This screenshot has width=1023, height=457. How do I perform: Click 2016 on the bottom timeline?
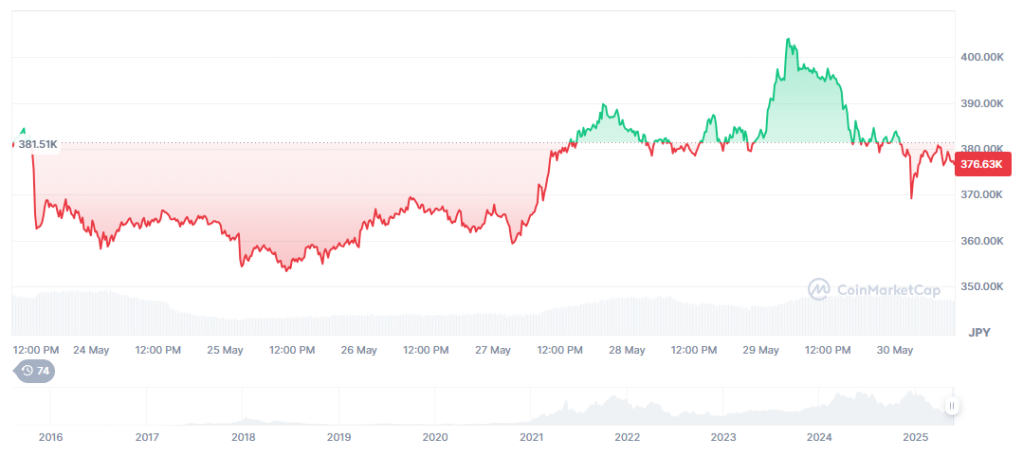[x=50, y=437]
